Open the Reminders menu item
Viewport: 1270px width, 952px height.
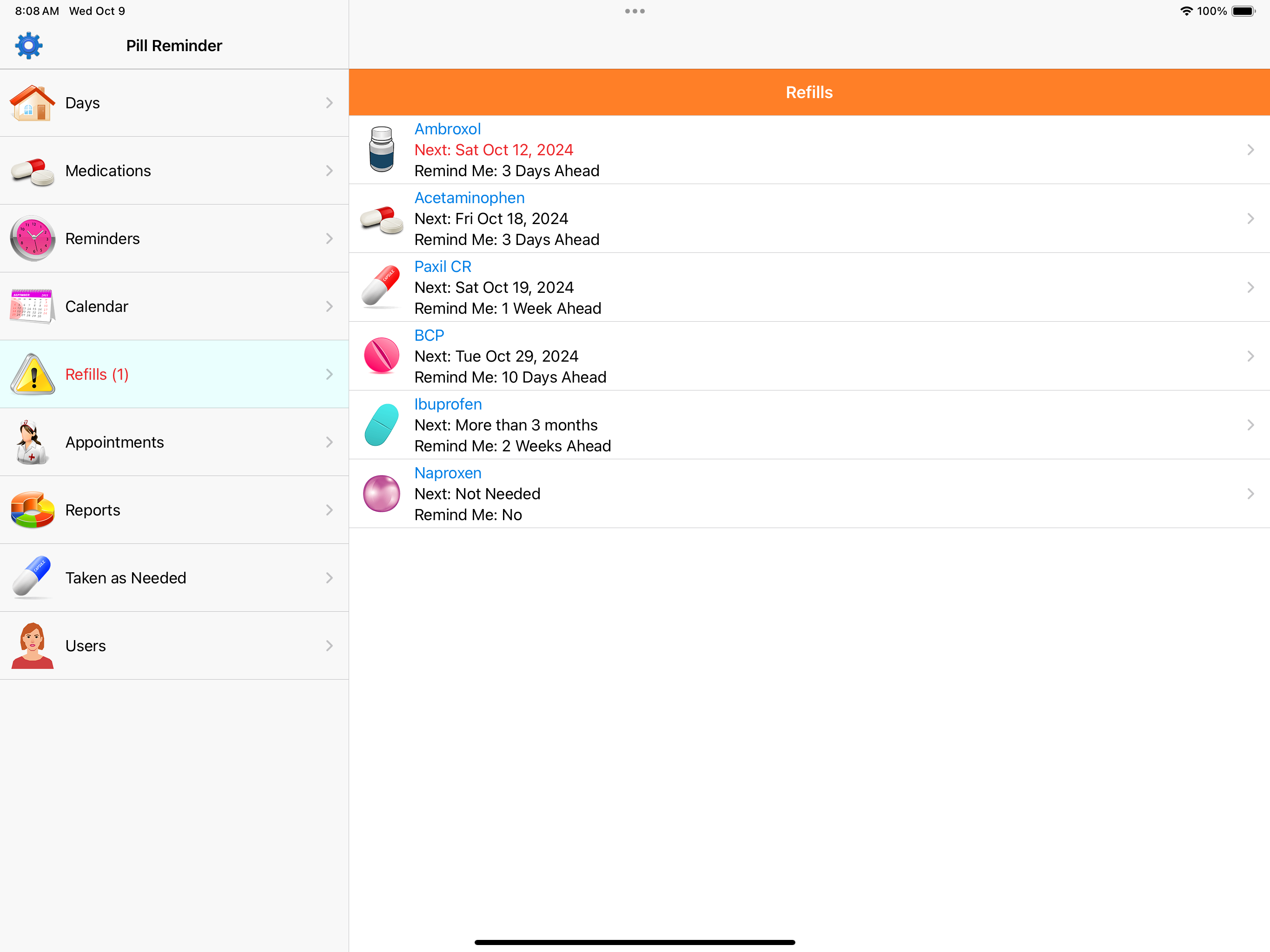174,238
